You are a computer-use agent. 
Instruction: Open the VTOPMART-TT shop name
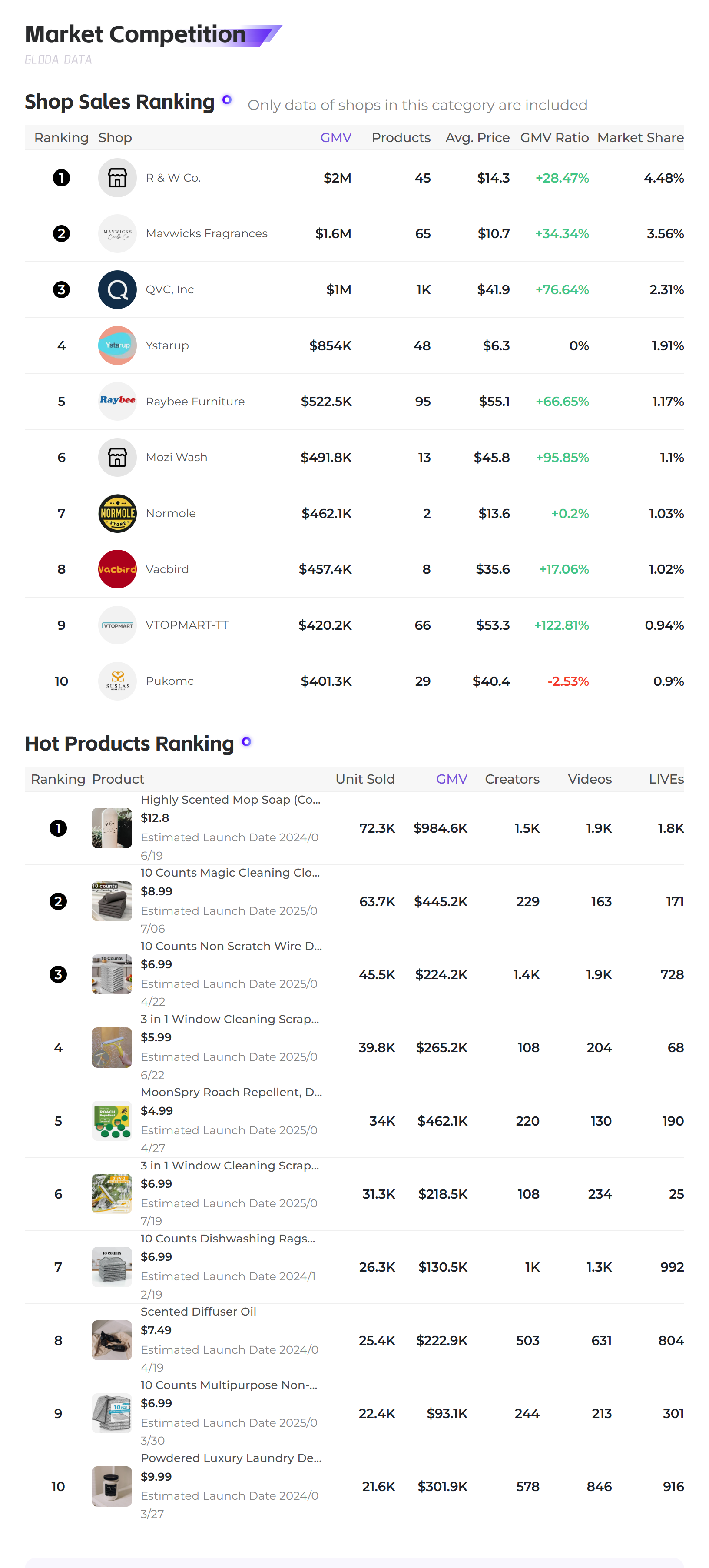187,625
